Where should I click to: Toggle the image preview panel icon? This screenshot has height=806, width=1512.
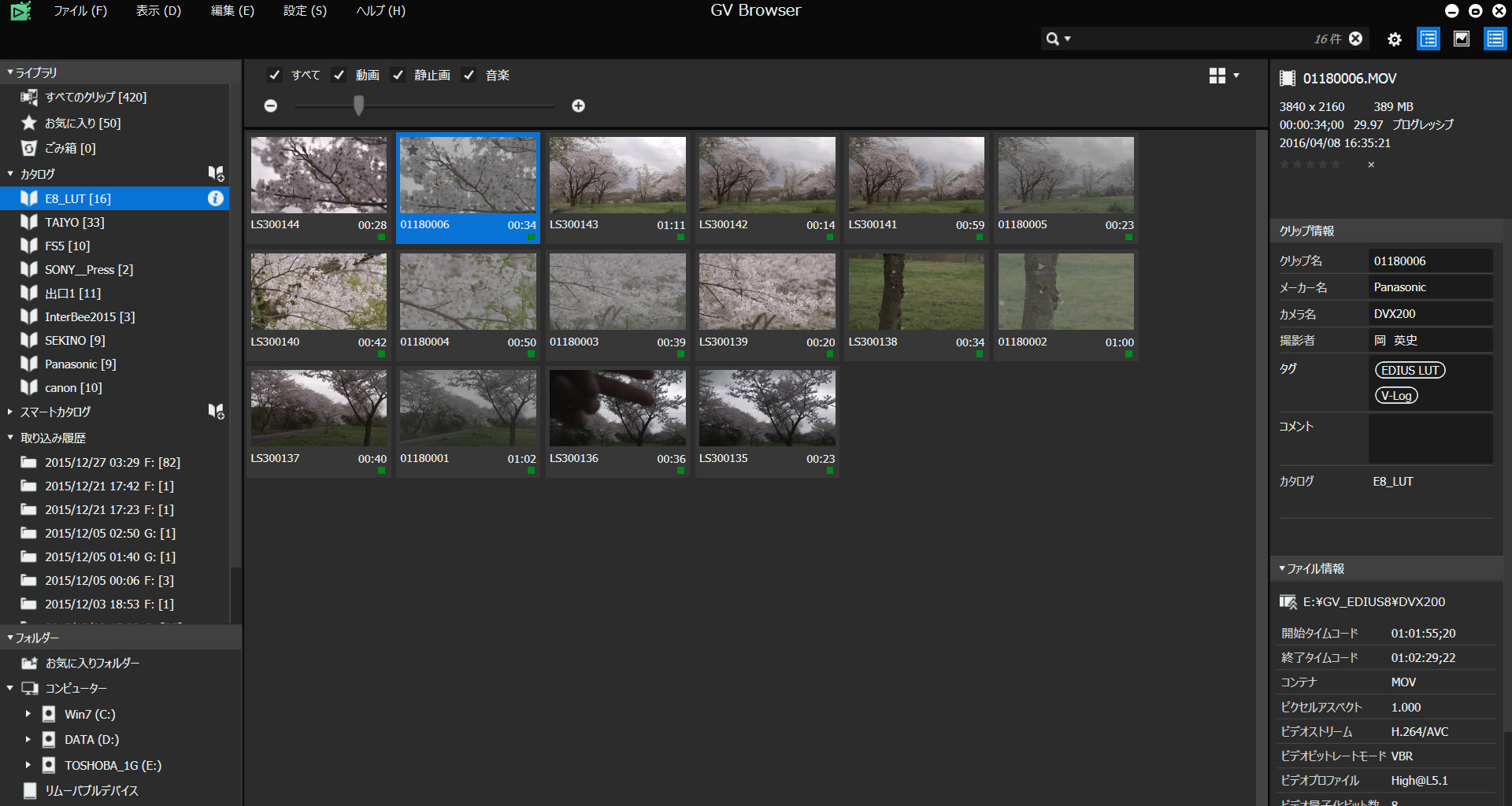(1461, 39)
